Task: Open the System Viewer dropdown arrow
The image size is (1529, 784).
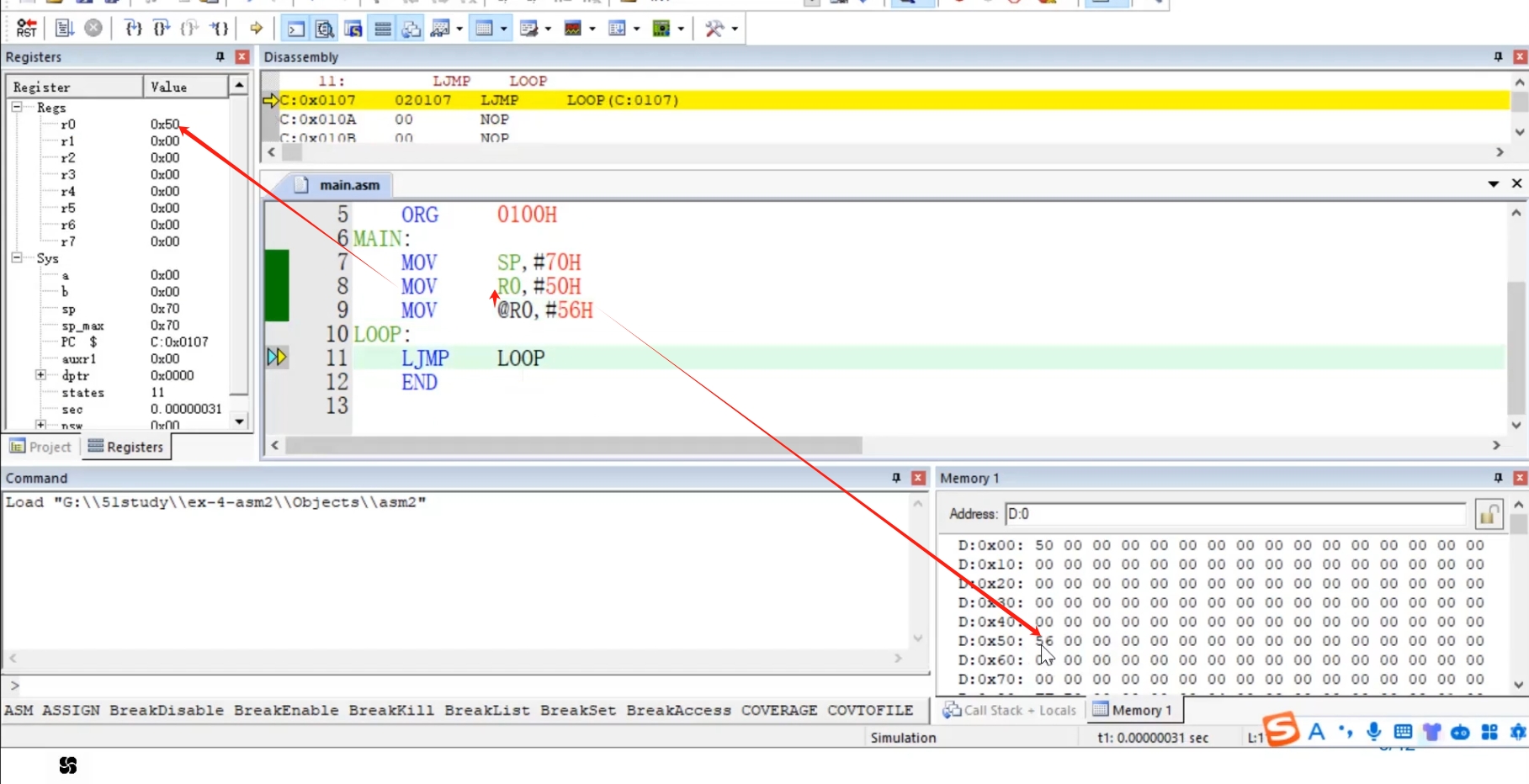Action: [681, 29]
